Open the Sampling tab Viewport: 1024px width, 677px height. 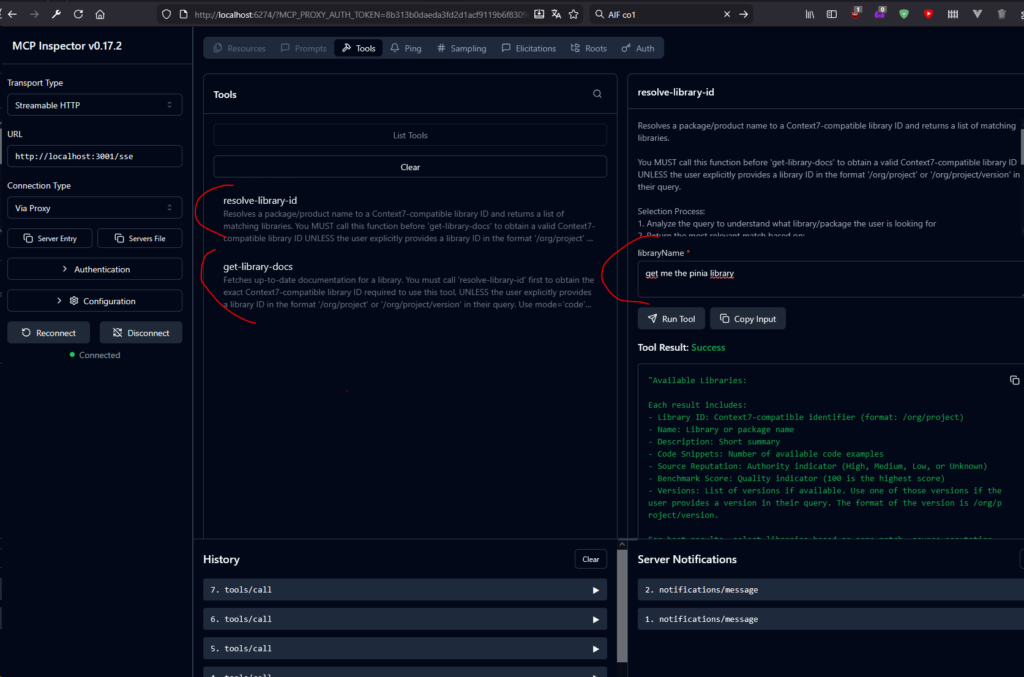461,48
